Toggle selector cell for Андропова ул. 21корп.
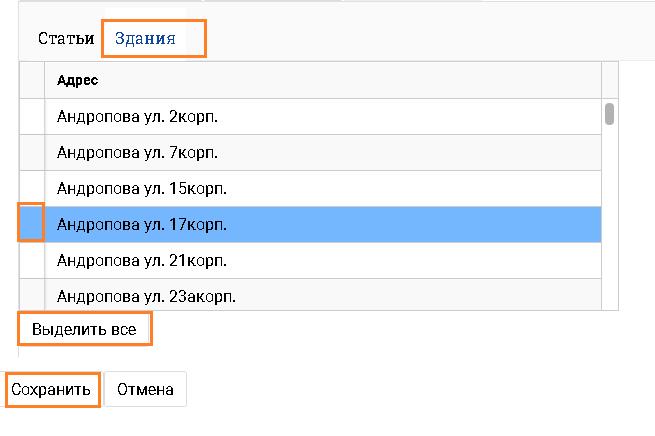This screenshot has width=655, height=436. (x=32, y=261)
